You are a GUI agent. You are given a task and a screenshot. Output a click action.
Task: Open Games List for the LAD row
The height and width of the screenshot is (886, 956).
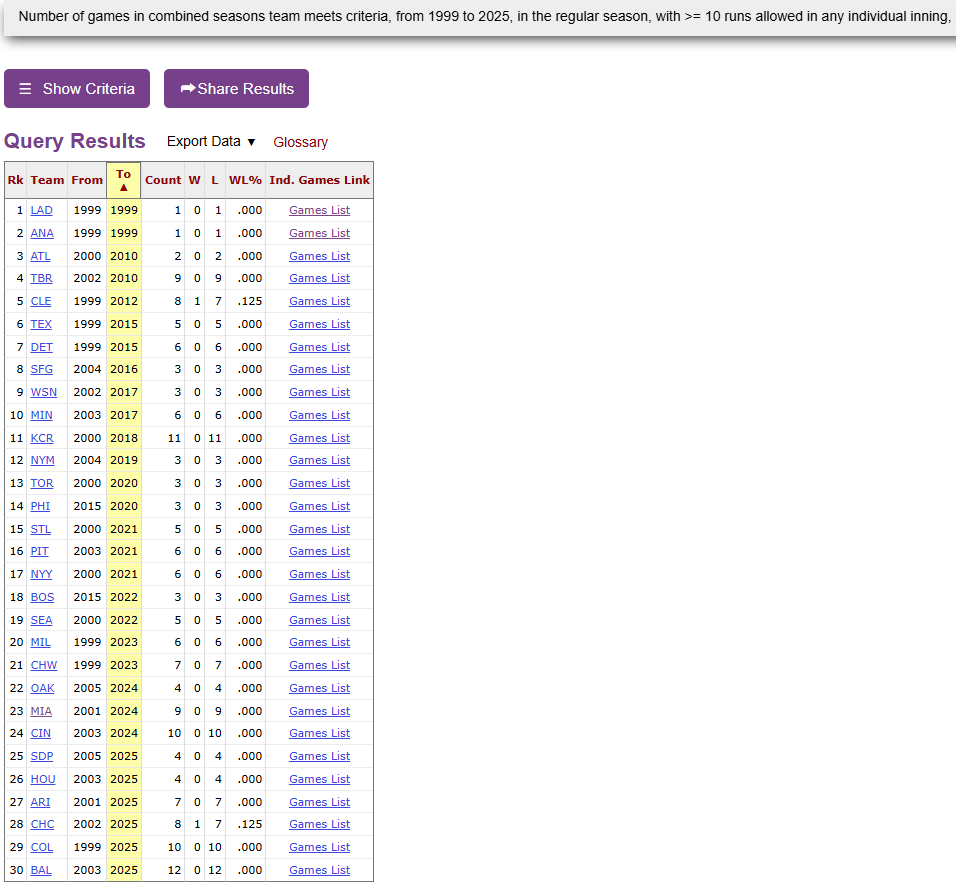coord(319,210)
